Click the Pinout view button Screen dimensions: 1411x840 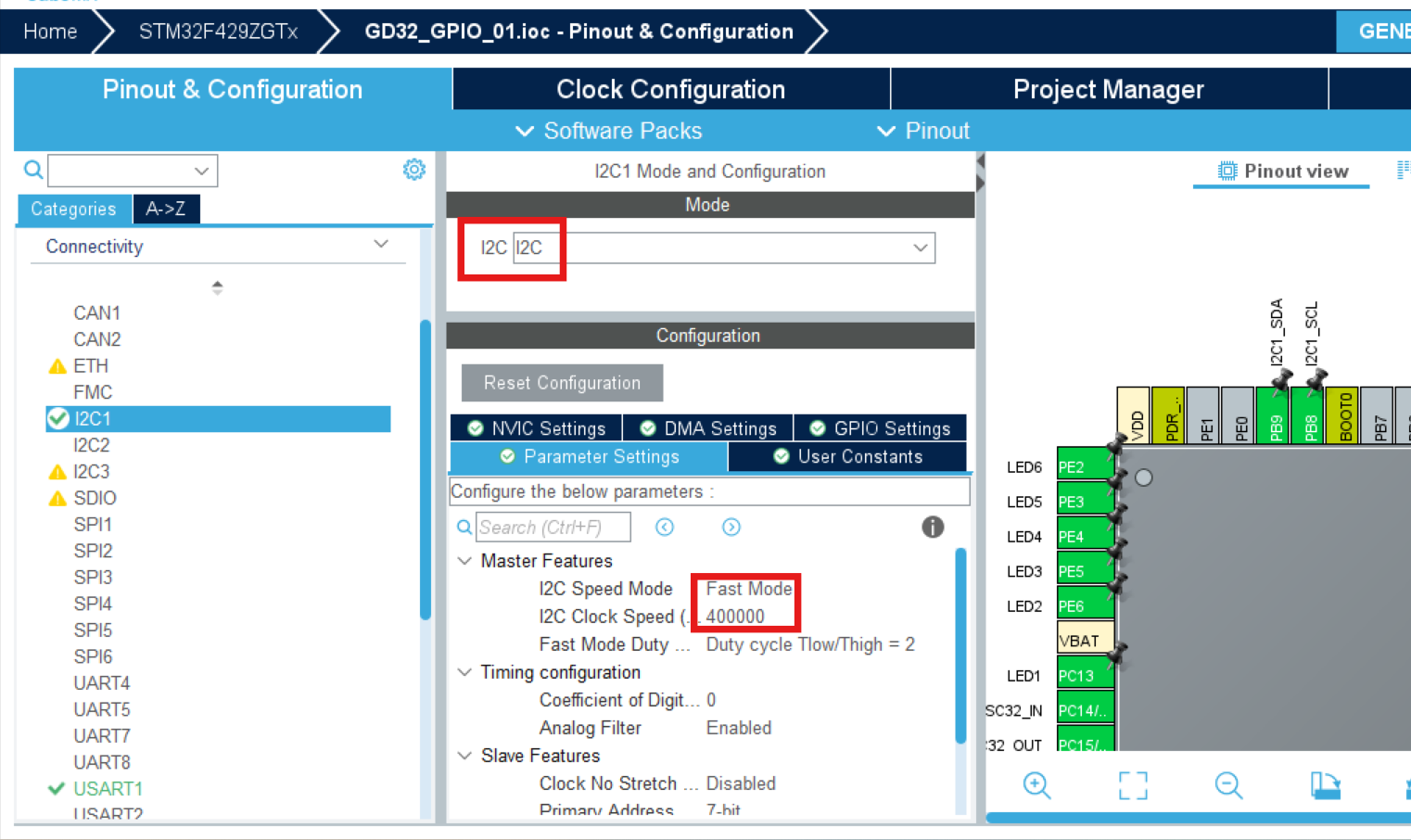coord(1282,171)
